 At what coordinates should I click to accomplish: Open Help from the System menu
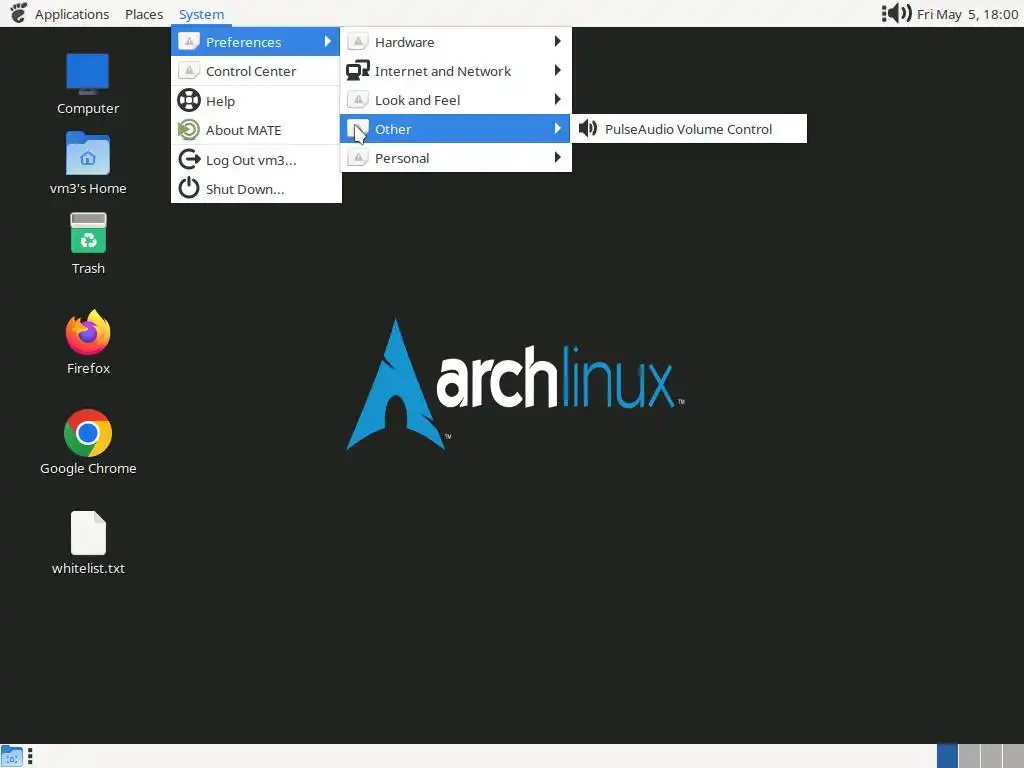255,101
